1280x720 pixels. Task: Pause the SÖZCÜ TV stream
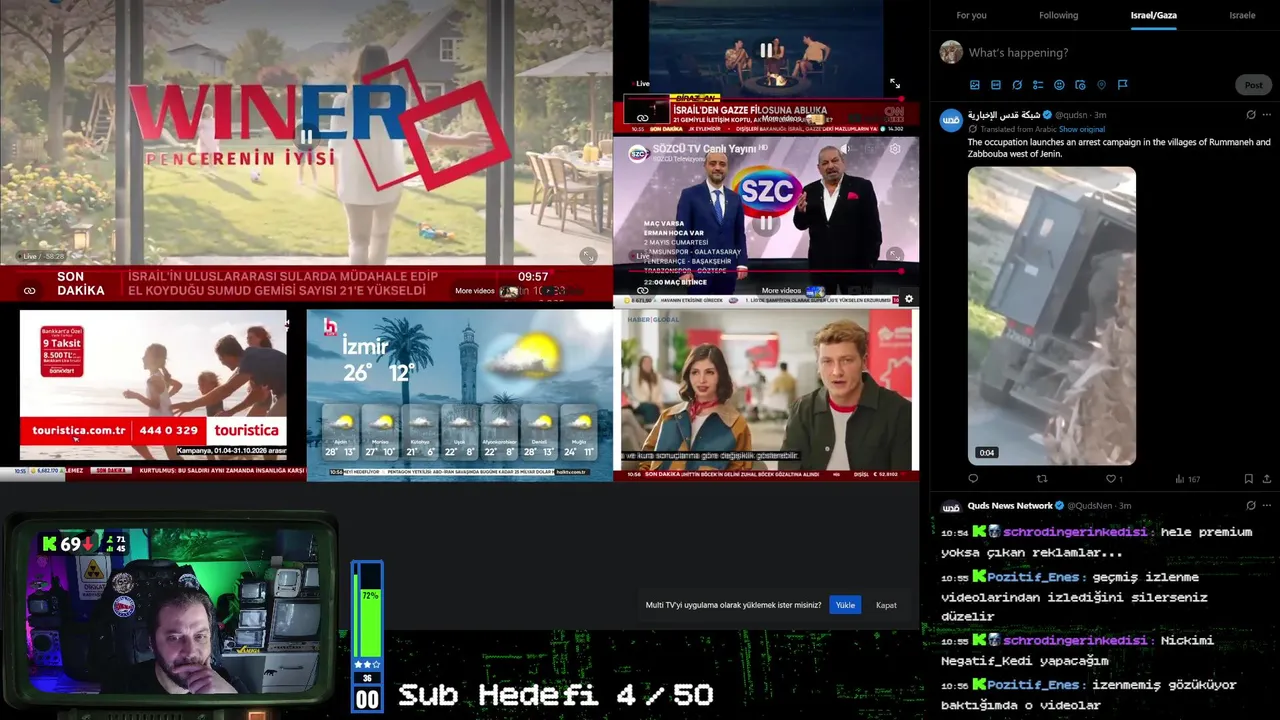click(766, 223)
